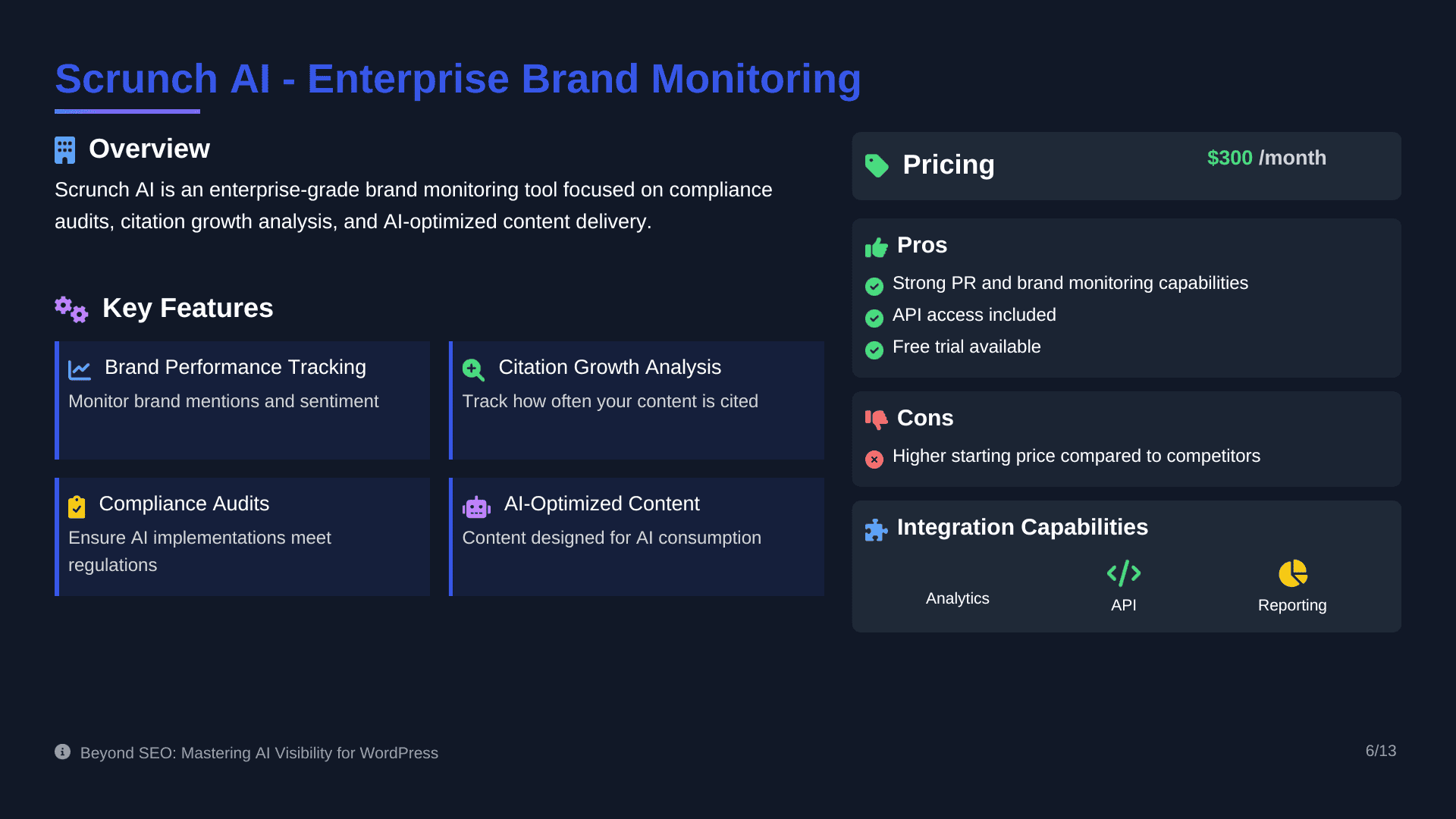Click the purple gears Key Features icon
1456x819 pixels.
click(x=71, y=309)
